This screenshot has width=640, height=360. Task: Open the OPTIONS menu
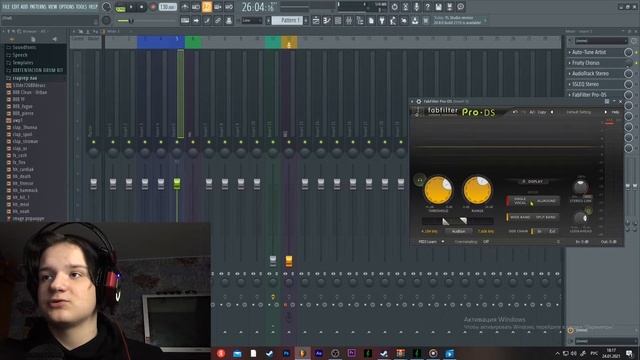(x=67, y=7)
